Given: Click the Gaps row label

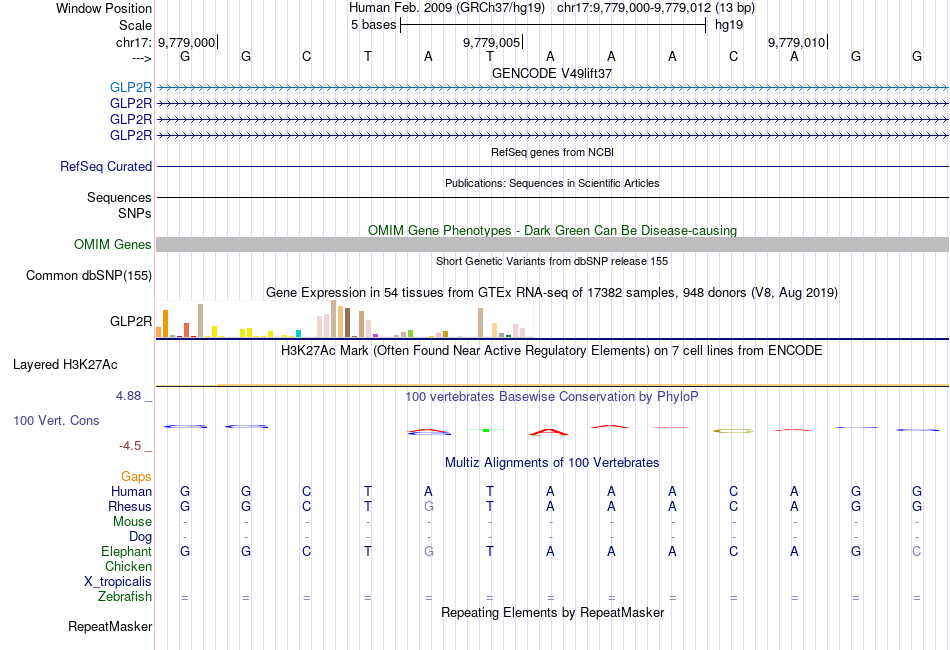Looking at the screenshot, I should point(136,477).
